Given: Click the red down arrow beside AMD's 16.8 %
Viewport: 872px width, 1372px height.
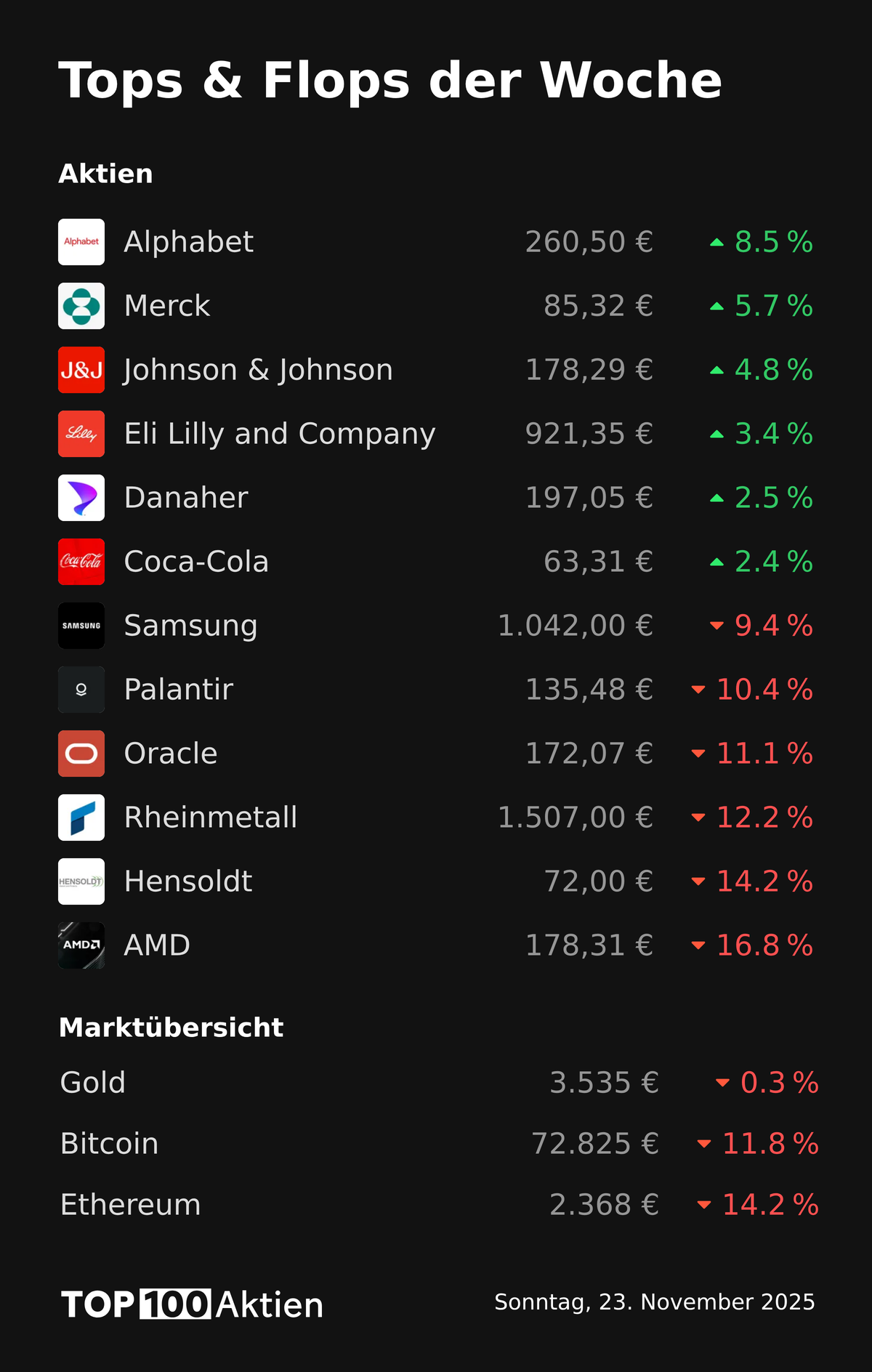Looking at the screenshot, I should [x=698, y=945].
